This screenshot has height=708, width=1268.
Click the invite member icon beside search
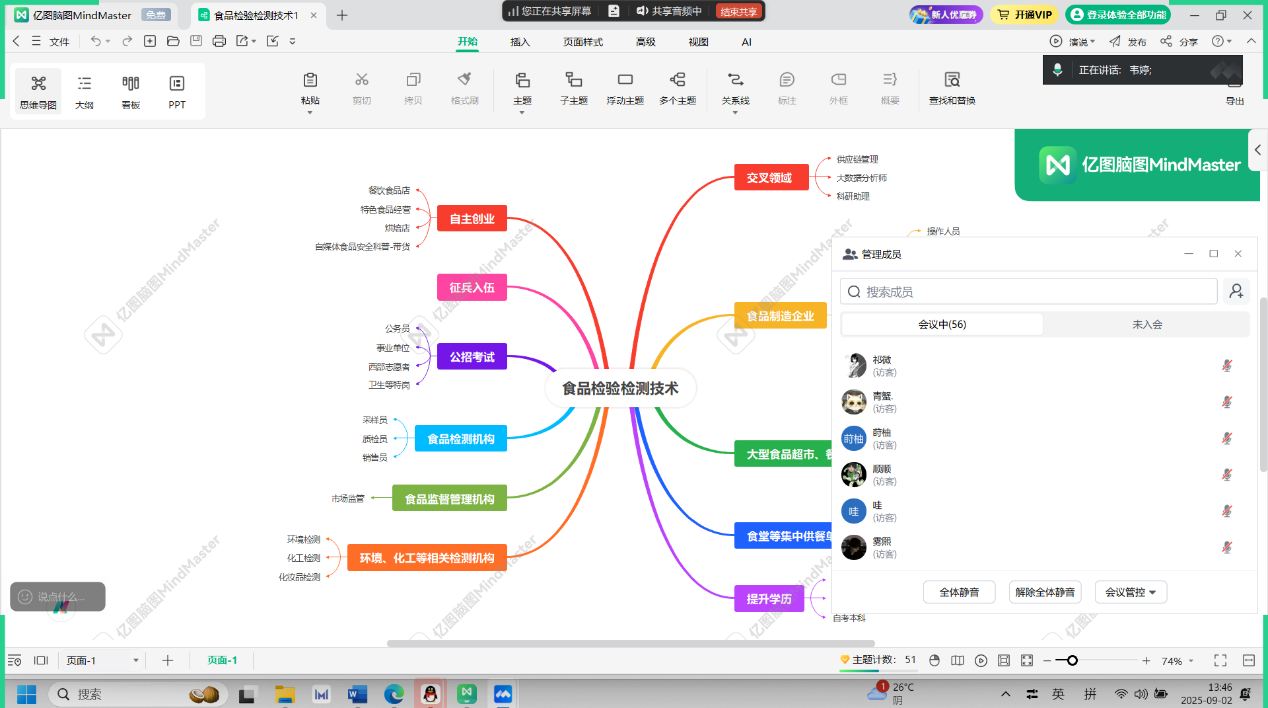pyautogui.click(x=1236, y=291)
